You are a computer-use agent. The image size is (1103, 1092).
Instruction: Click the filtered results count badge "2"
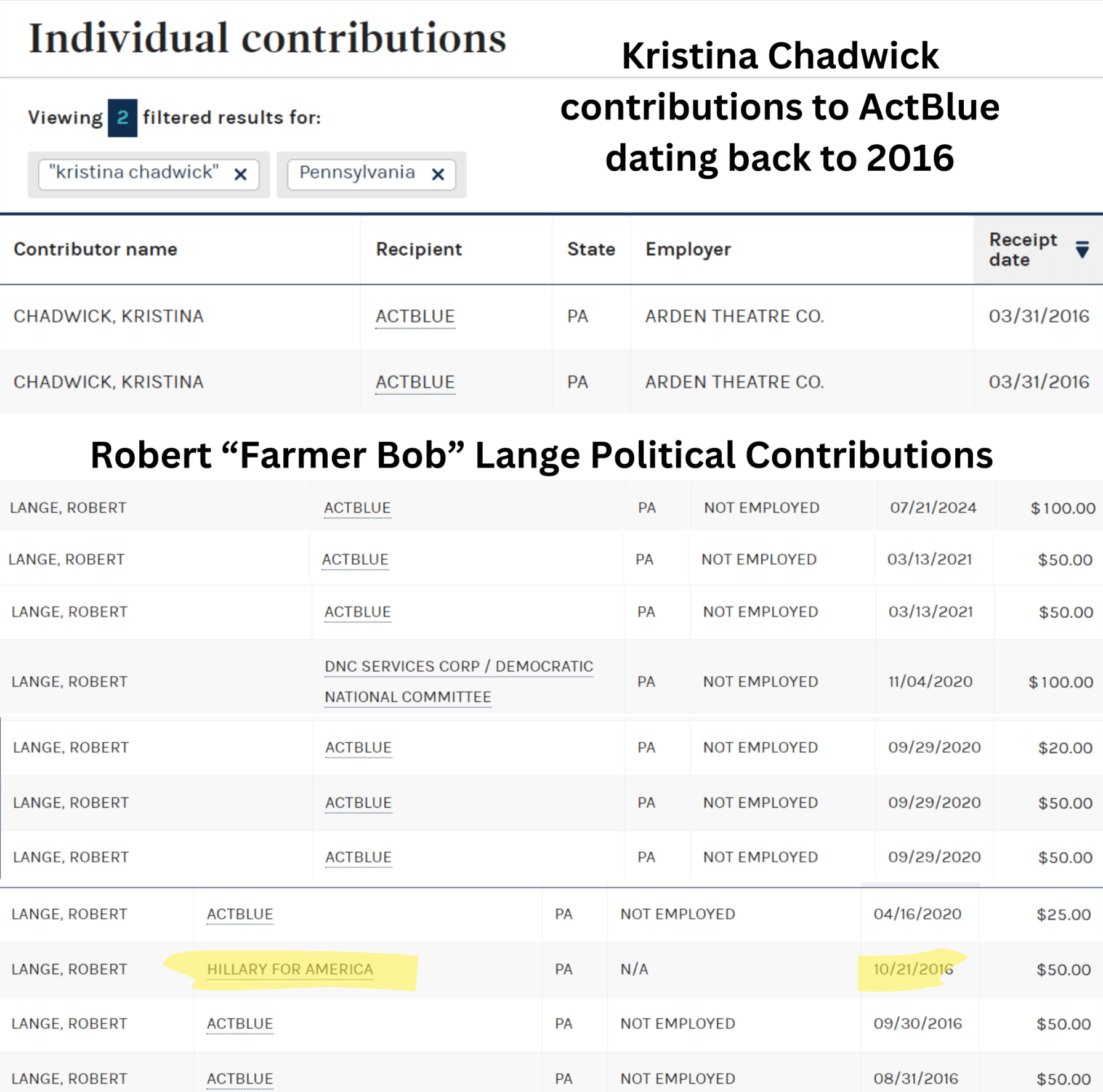coord(123,117)
